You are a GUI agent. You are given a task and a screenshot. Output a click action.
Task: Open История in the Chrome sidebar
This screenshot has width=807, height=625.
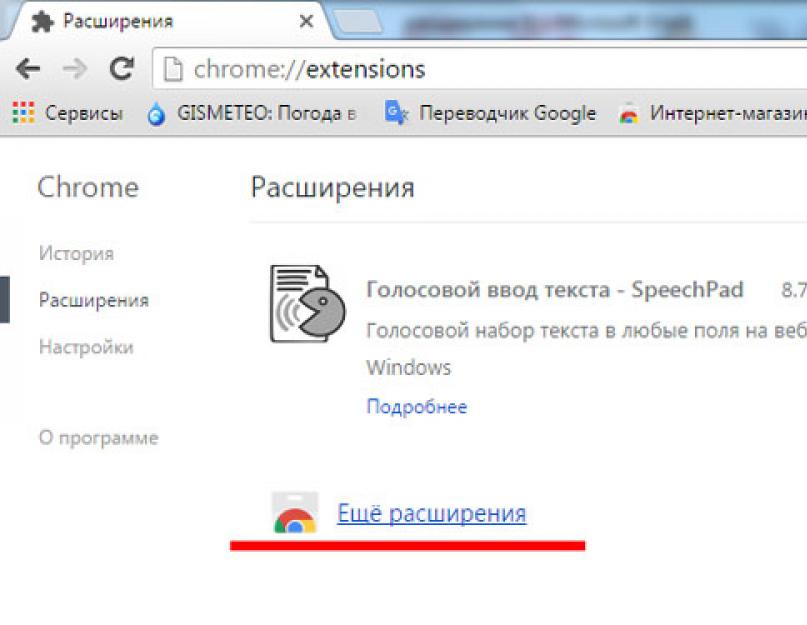coord(77,253)
